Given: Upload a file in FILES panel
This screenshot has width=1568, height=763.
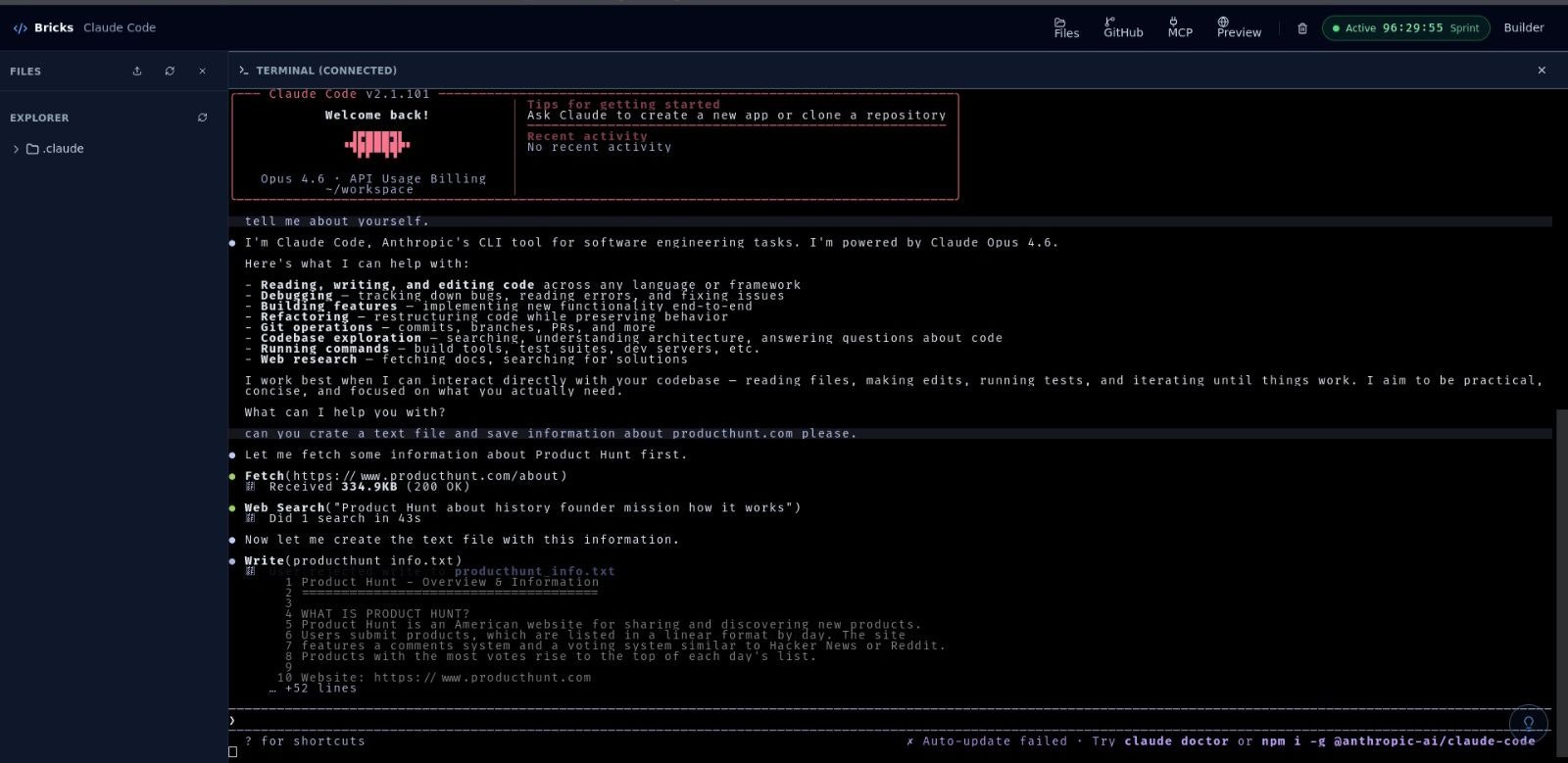Looking at the screenshot, I should pos(137,71).
